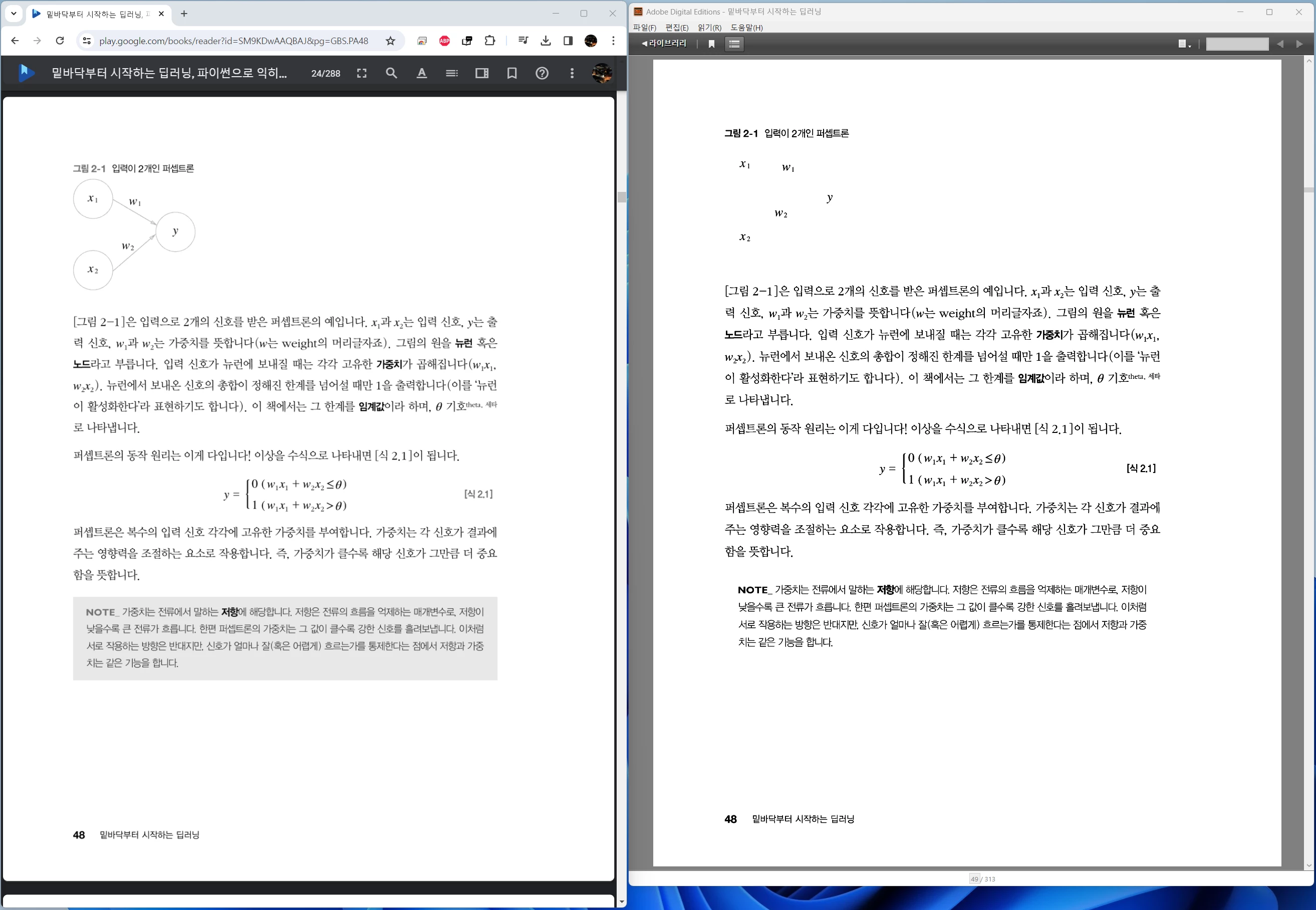The height and width of the screenshot is (910, 1316).
Task: Open search in Google Play Books reader
Action: pos(391,73)
